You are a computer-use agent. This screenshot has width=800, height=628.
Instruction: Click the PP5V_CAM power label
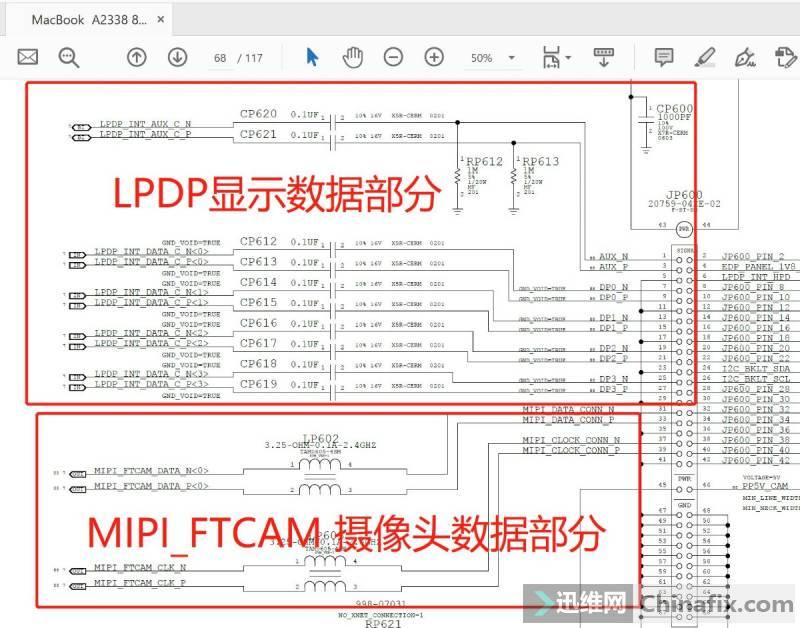tap(765, 486)
